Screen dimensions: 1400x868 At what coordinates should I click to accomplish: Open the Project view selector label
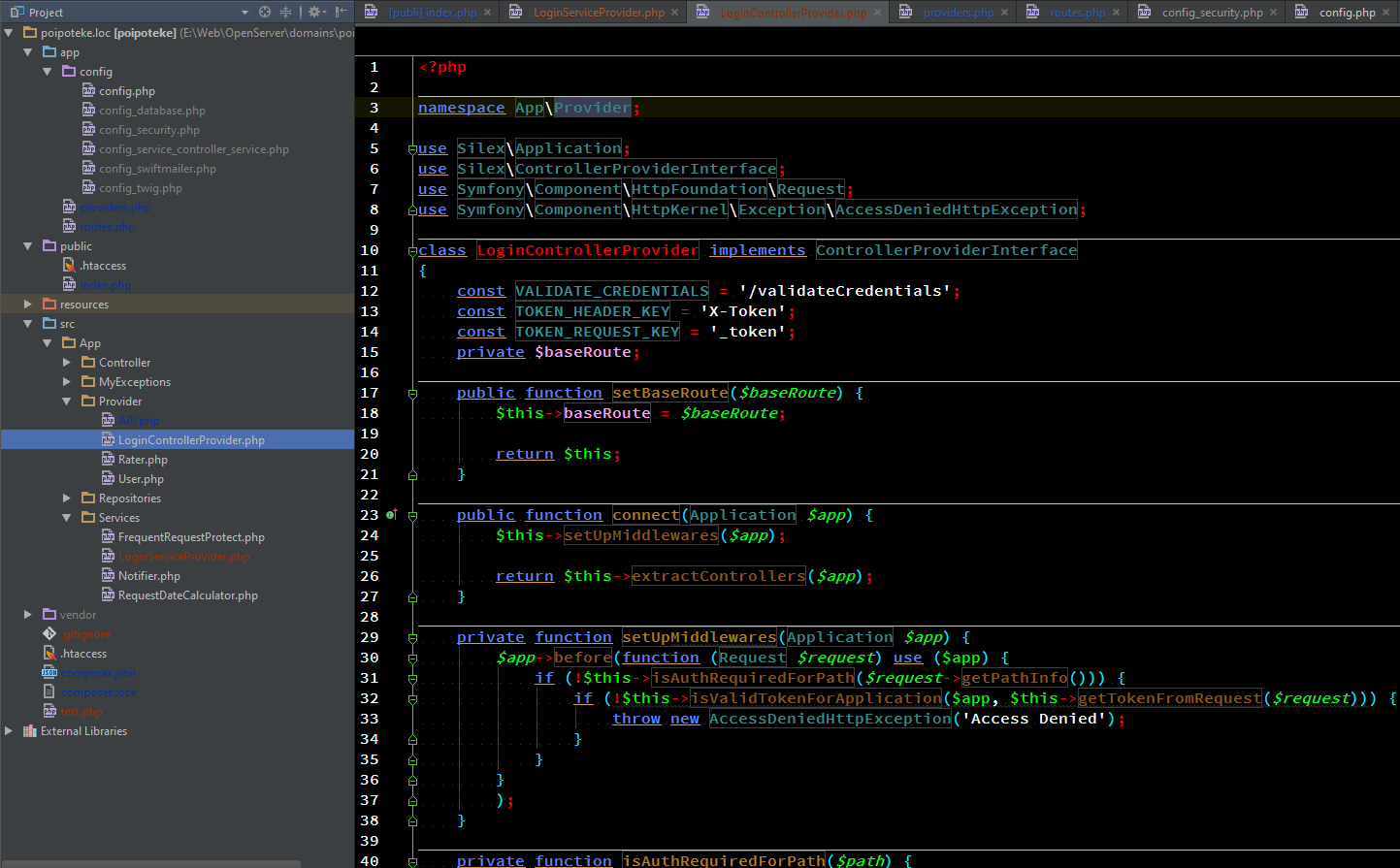tap(46, 13)
